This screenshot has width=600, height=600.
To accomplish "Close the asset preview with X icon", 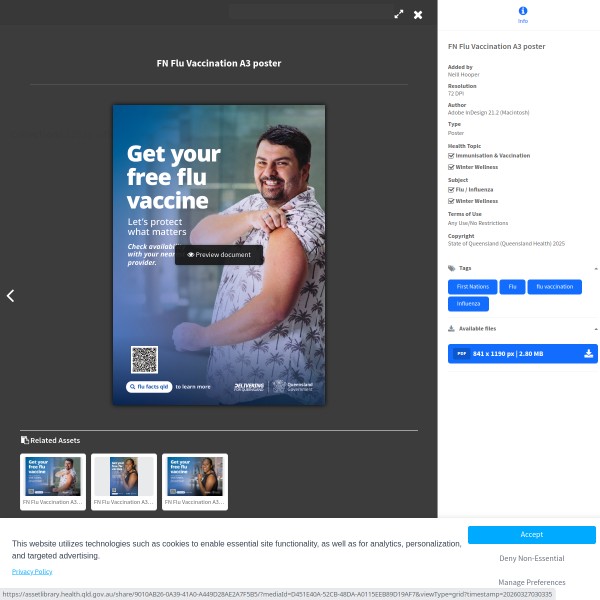I will click(418, 14).
